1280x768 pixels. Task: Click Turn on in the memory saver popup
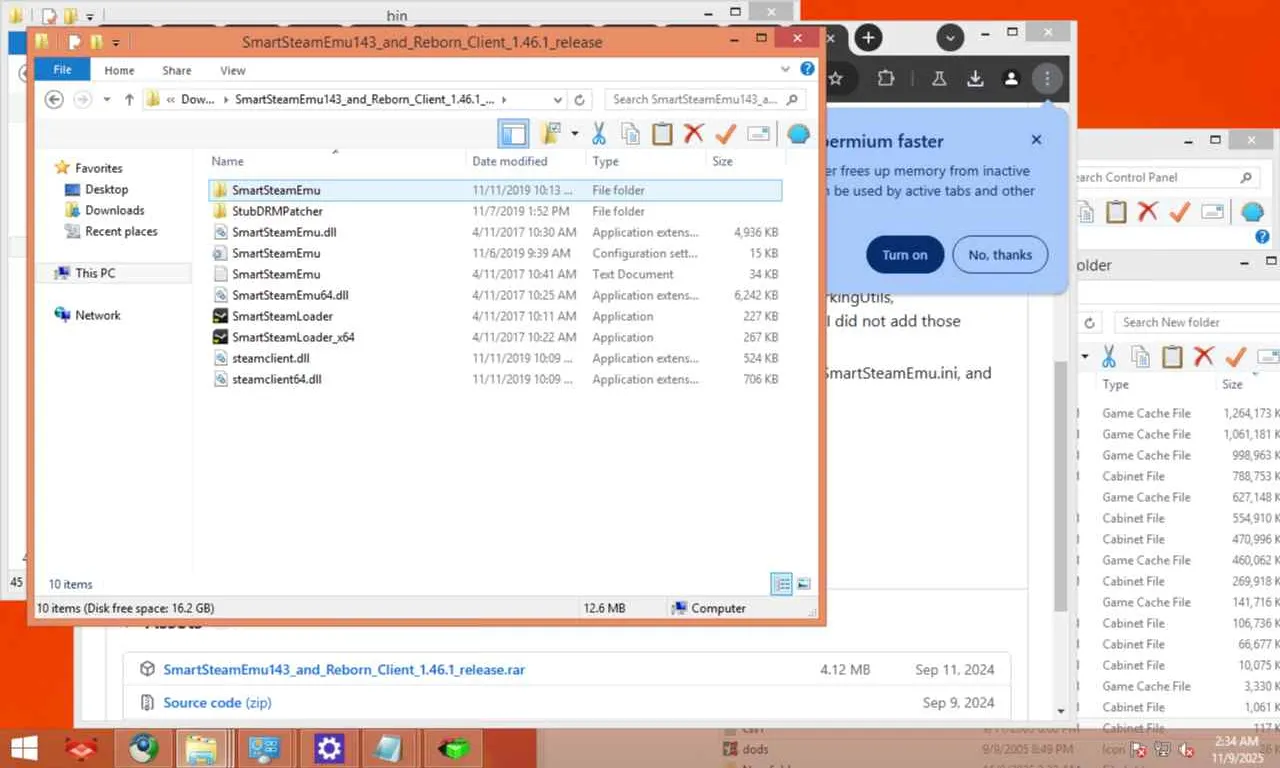[905, 254]
